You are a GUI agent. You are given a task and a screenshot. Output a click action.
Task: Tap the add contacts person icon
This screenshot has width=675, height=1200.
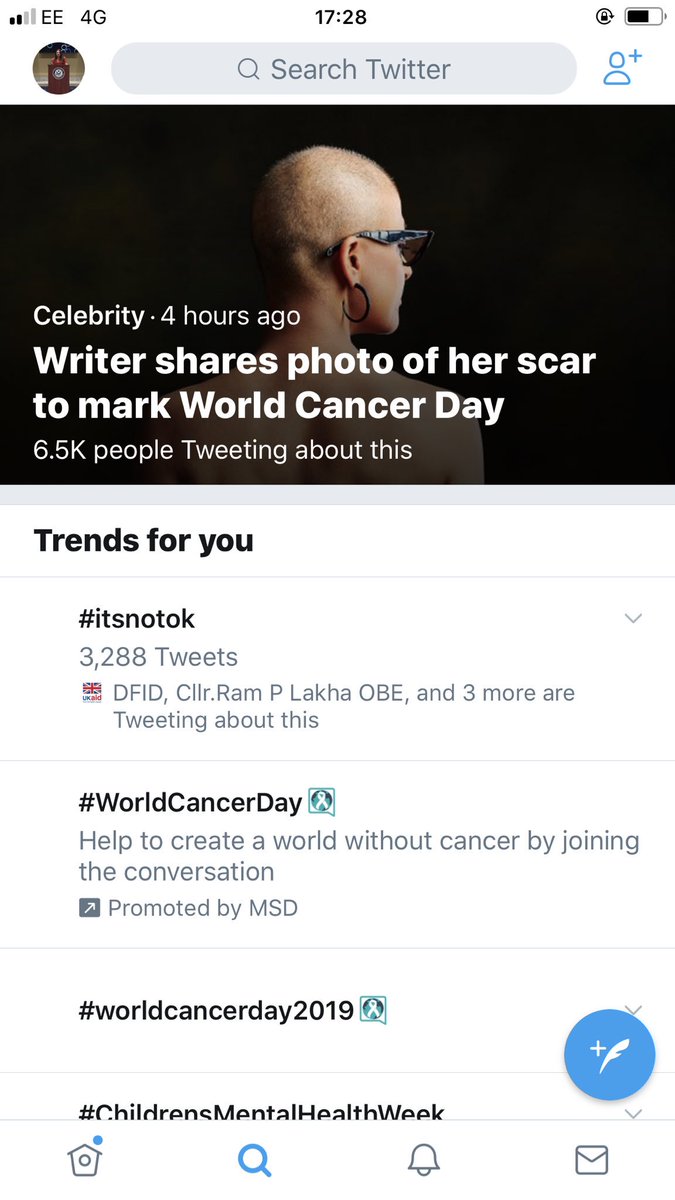pos(622,68)
